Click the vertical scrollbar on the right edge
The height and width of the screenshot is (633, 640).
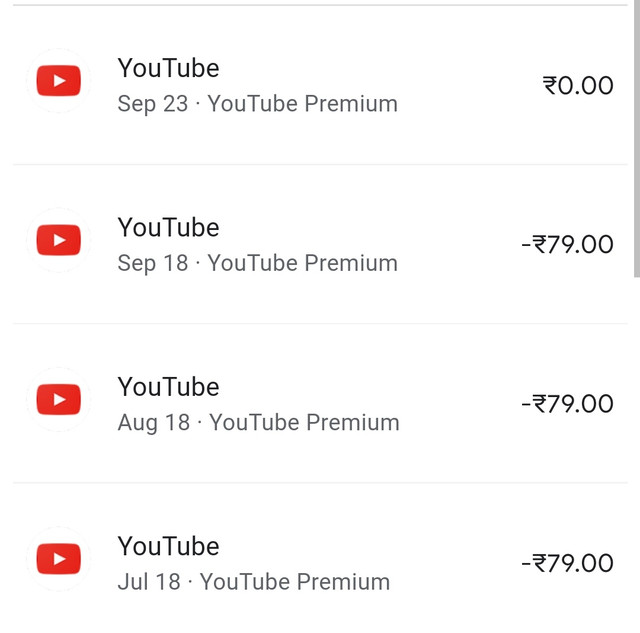635,140
